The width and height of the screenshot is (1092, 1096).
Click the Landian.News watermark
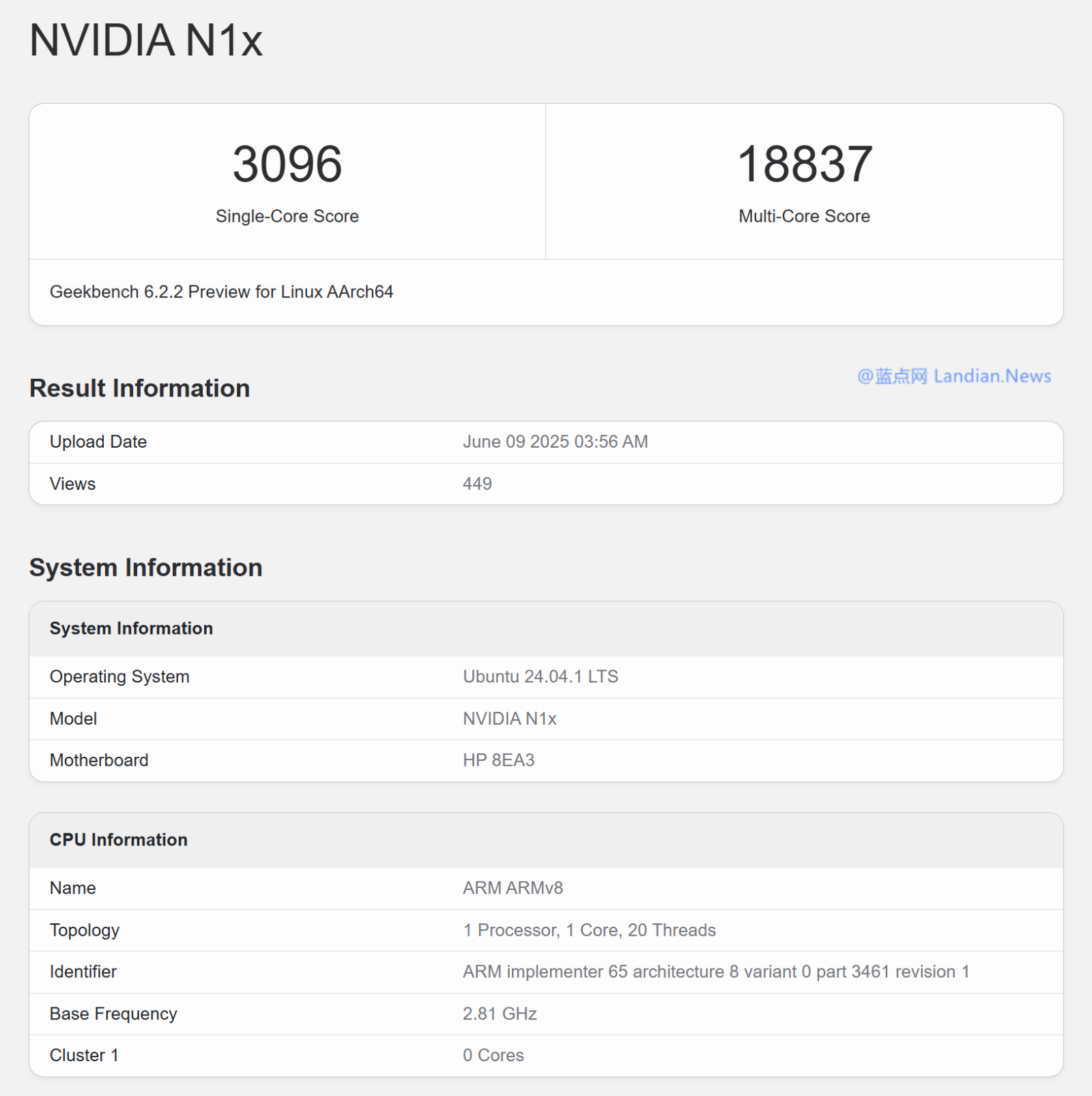click(x=953, y=376)
